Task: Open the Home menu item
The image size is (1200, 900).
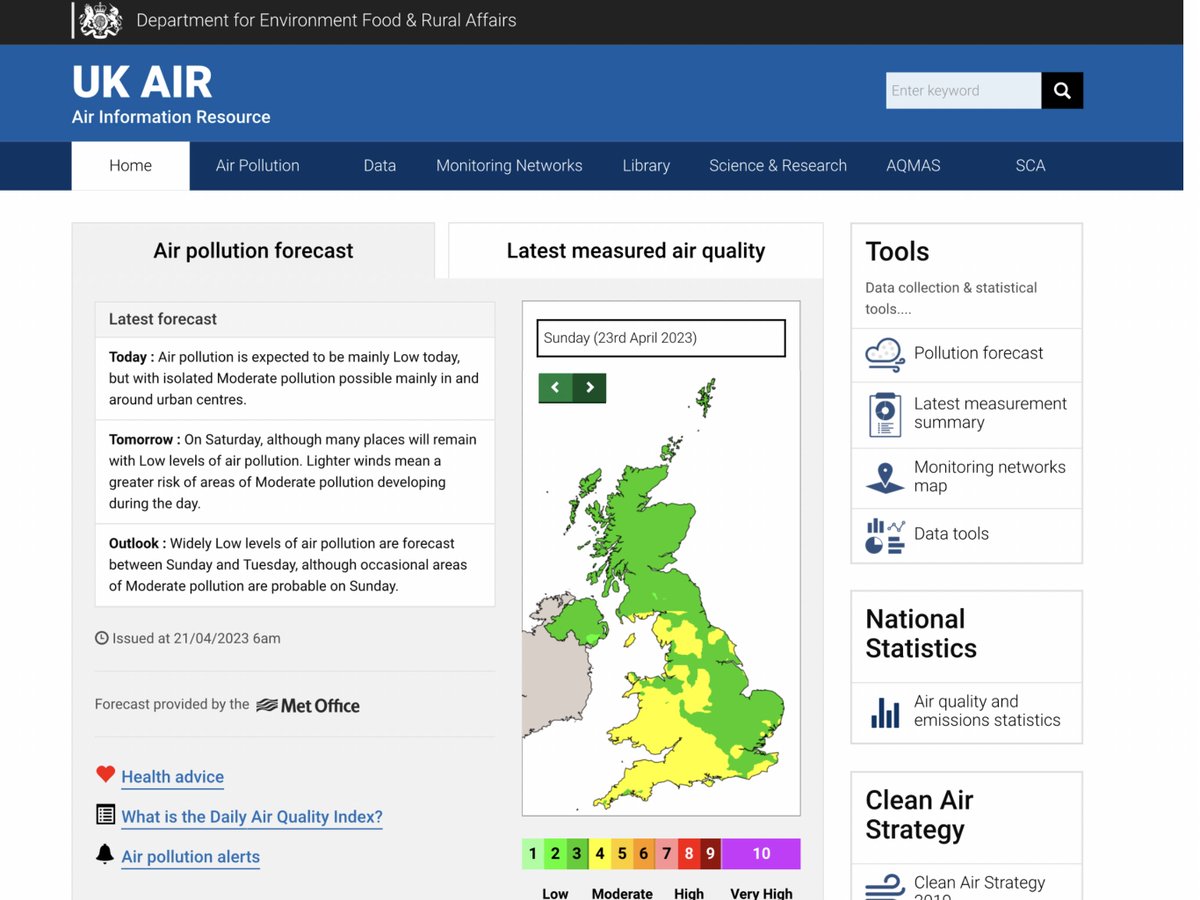Action: pos(130,166)
